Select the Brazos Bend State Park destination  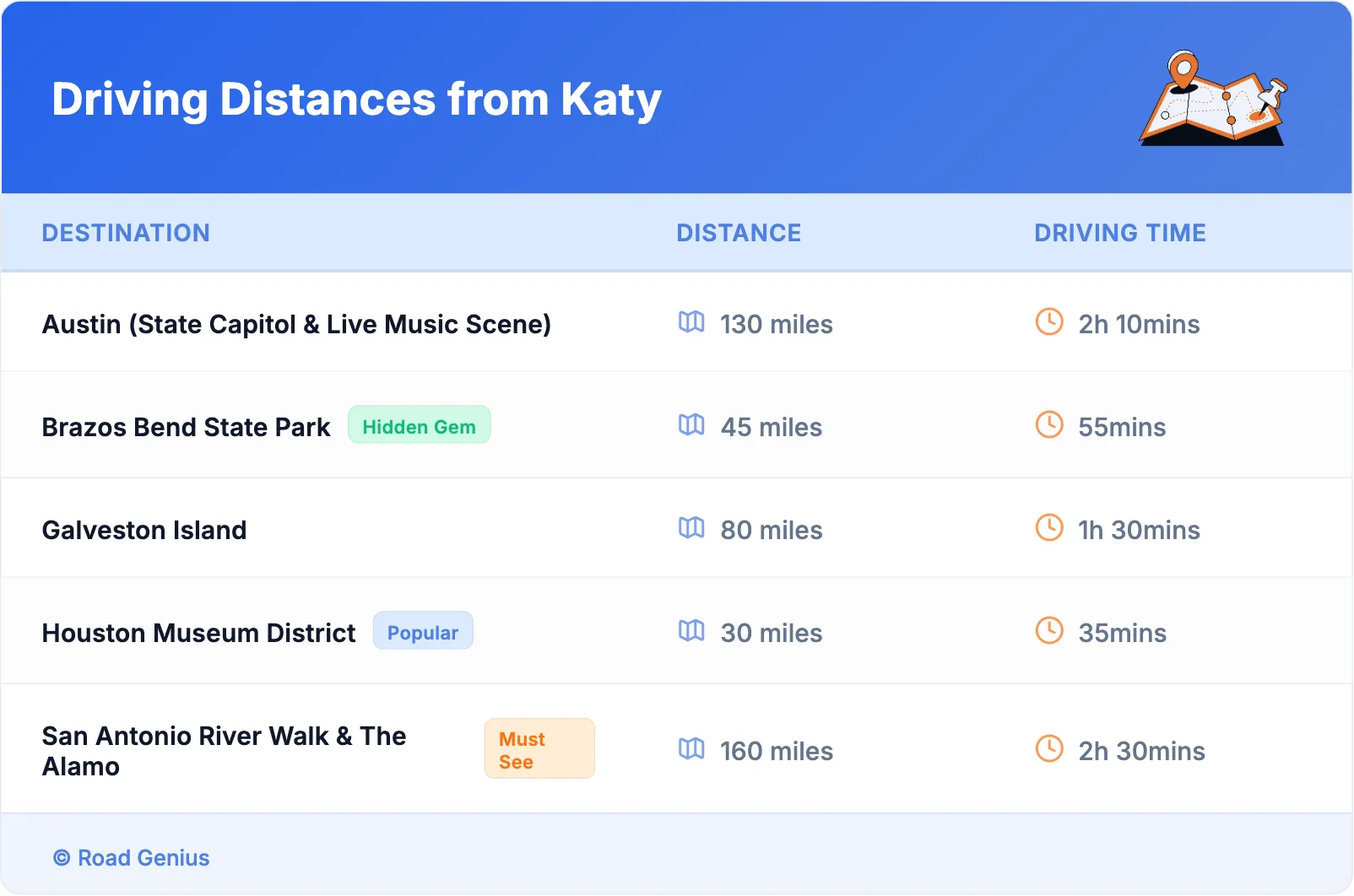(x=186, y=427)
